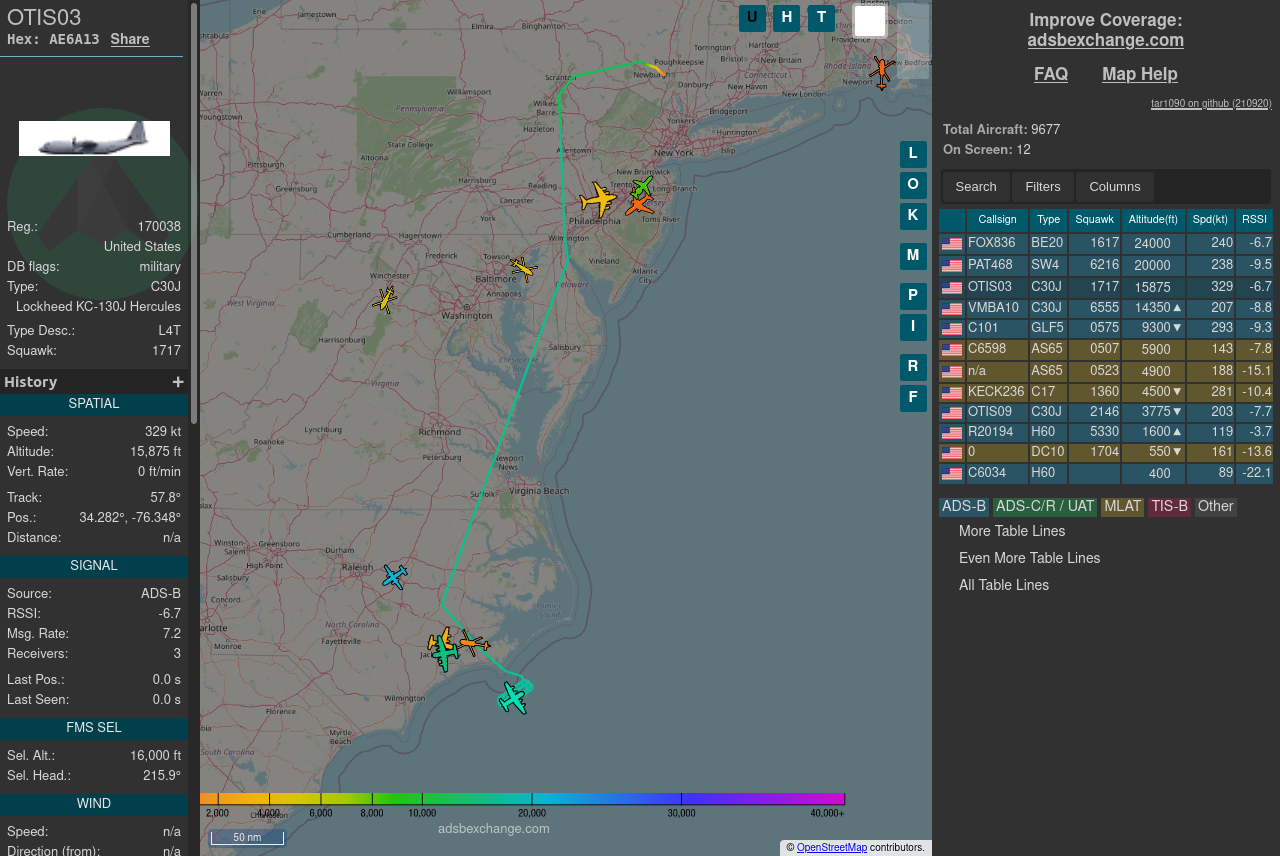Click All Table Lines
This screenshot has width=1280, height=856.
click(x=1004, y=585)
